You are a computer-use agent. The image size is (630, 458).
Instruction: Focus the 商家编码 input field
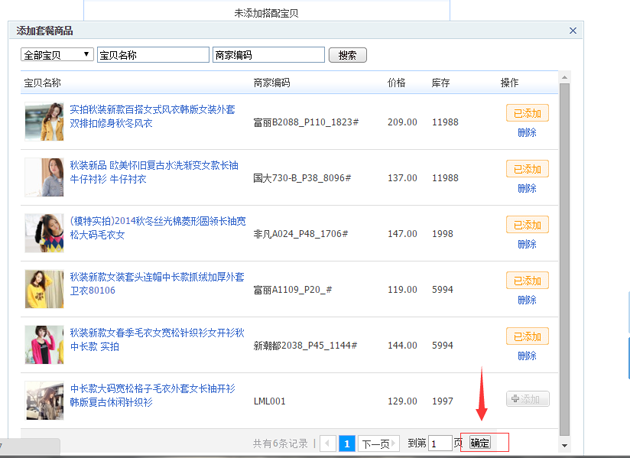tap(267, 55)
